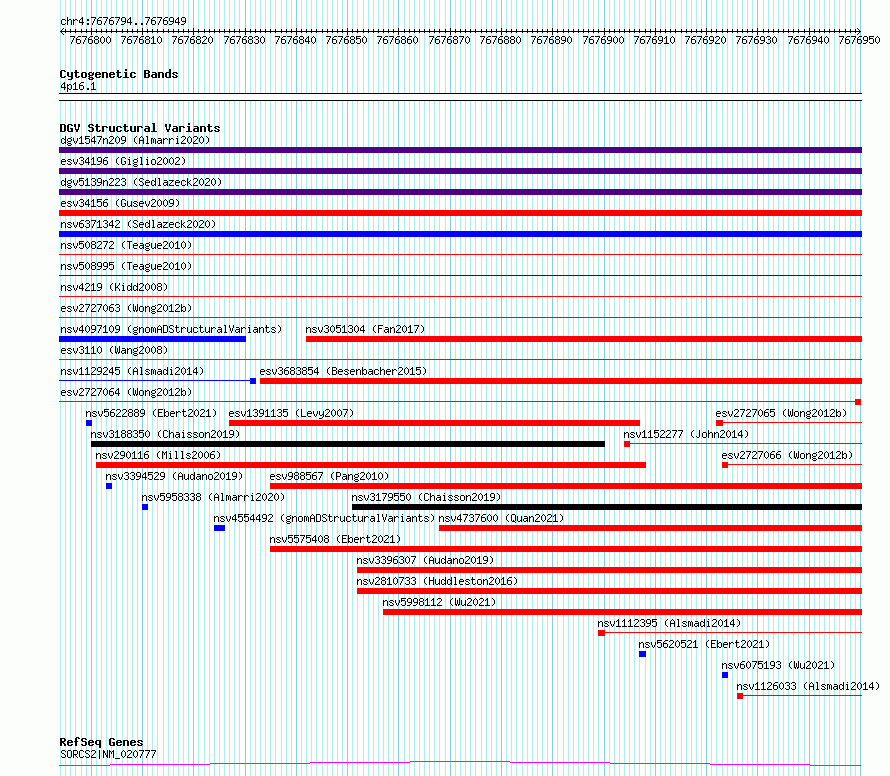Click the esv2727066 (Wong2012b) label
890x776 pixels.
[x=787, y=455]
